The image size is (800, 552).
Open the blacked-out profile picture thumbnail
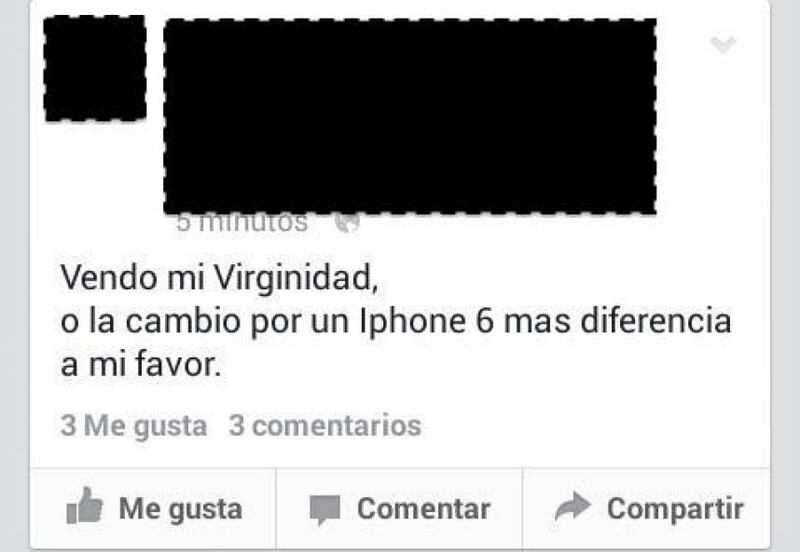(95, 68)
